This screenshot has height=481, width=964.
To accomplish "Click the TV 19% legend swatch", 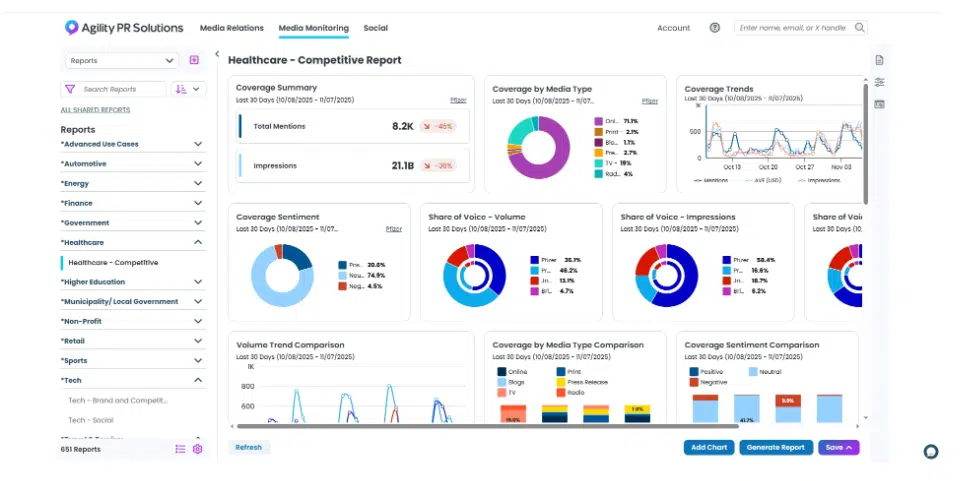I will [598, 164].
